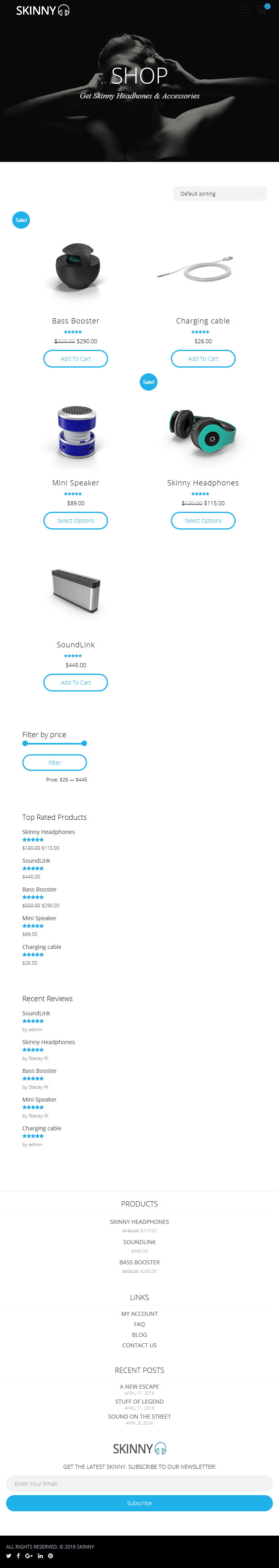Select options for Skinny Headphones
Image resolution: width=279 pixels, height=1568 pixels.
coord(203,520)
